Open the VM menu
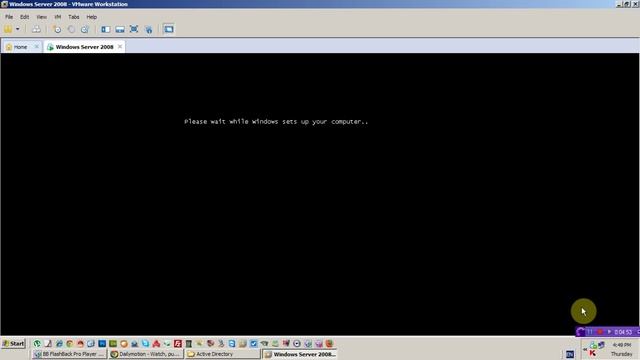 58,17
